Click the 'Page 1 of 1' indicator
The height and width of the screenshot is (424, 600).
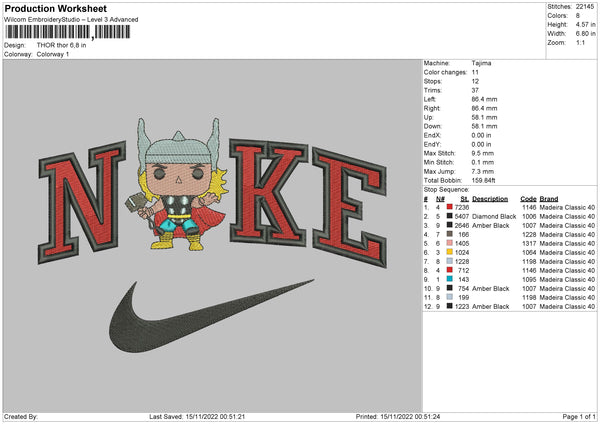coord(579,417)
